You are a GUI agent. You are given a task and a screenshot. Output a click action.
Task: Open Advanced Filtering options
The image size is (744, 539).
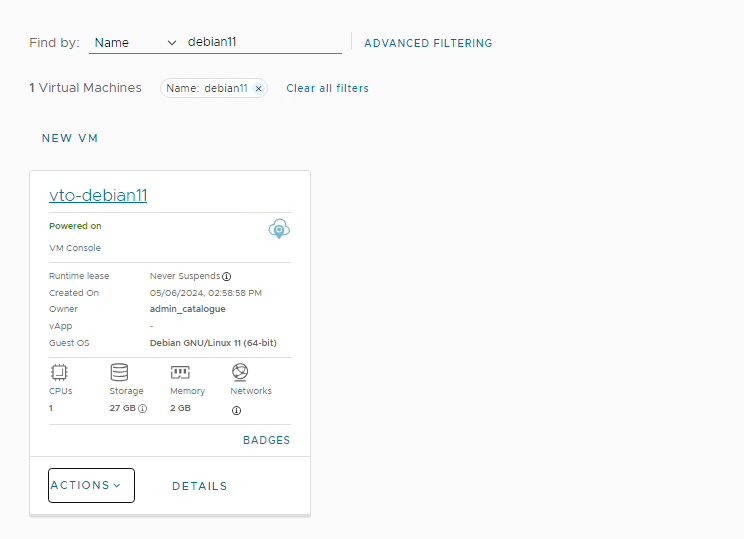coord(428,43)
